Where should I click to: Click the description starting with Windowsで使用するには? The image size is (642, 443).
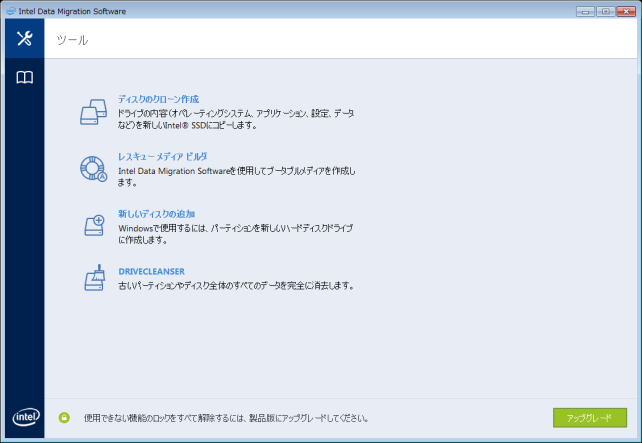tap(235, 234)
